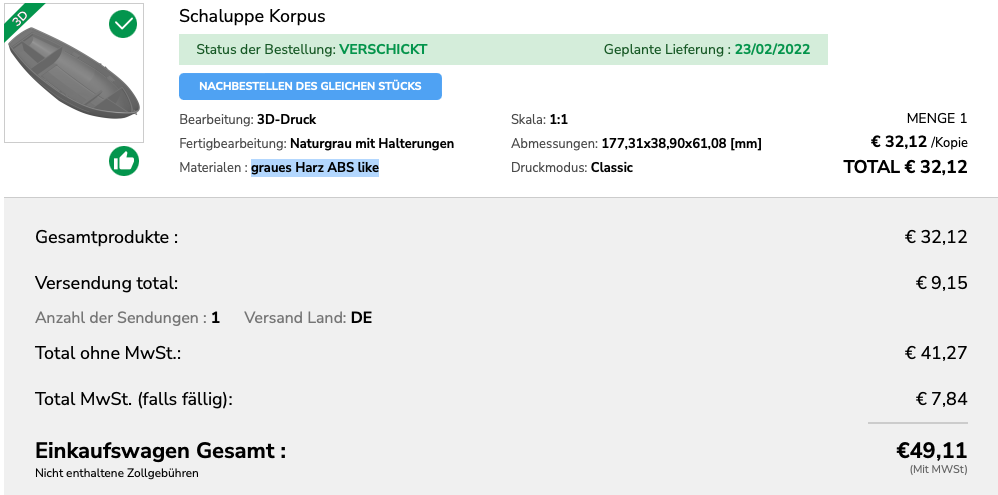
Task: Click the highlighted material graues Harz ABS like
Action: click(x=315, y=168)
